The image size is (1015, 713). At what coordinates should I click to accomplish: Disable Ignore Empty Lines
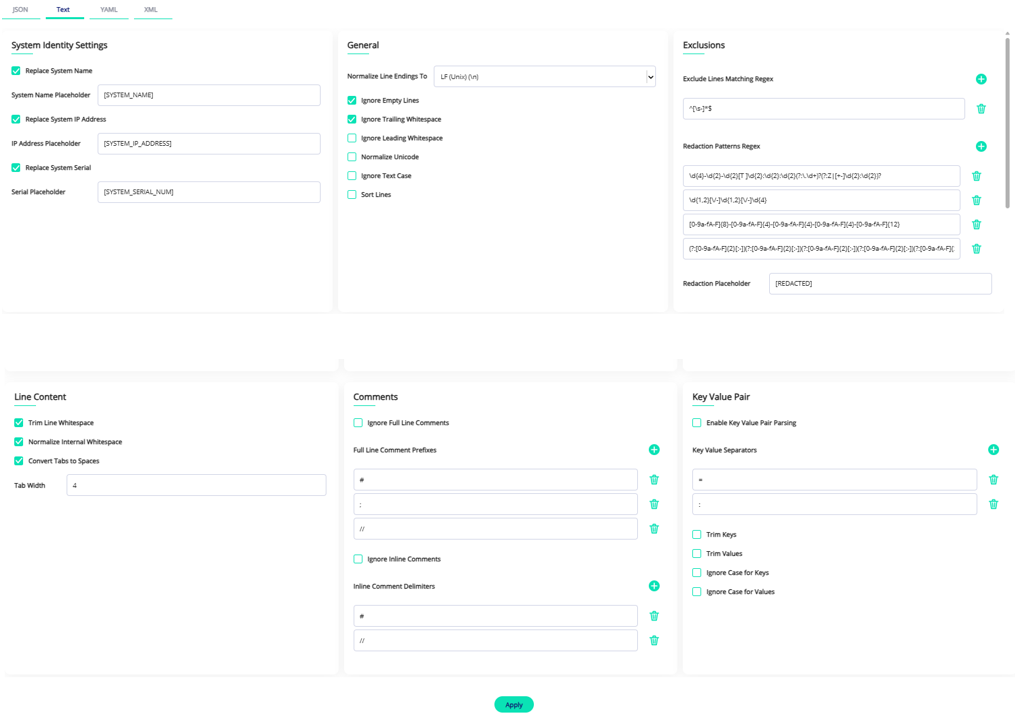click(351, 100)
